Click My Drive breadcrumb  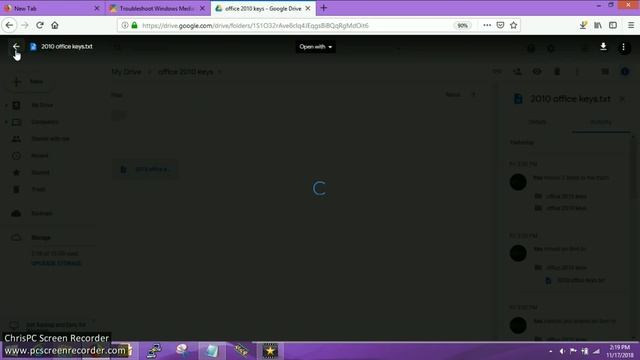tap(127, 72)
